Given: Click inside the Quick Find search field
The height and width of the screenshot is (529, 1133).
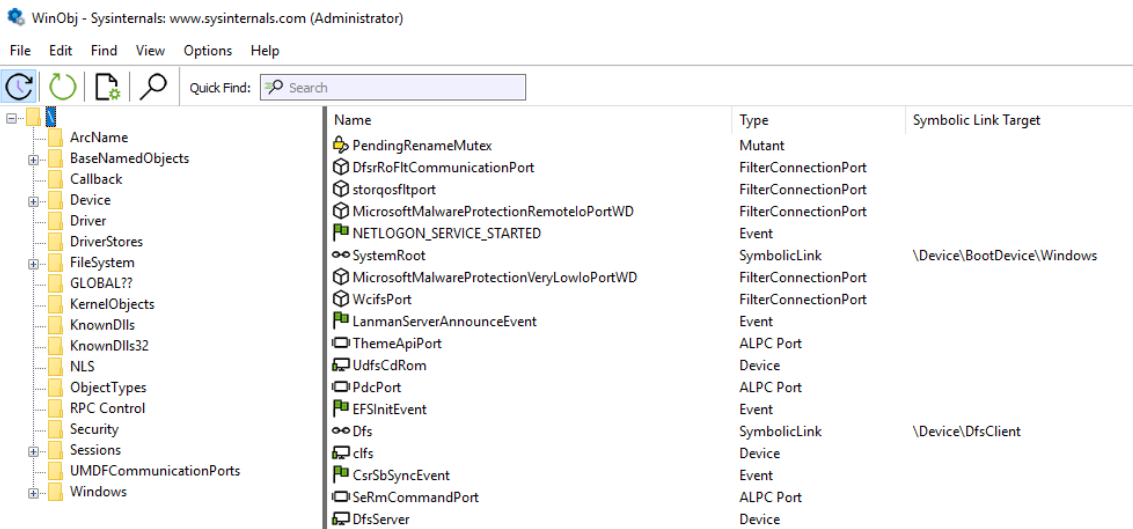Looking at the screenshot, I should coord(393,87).
